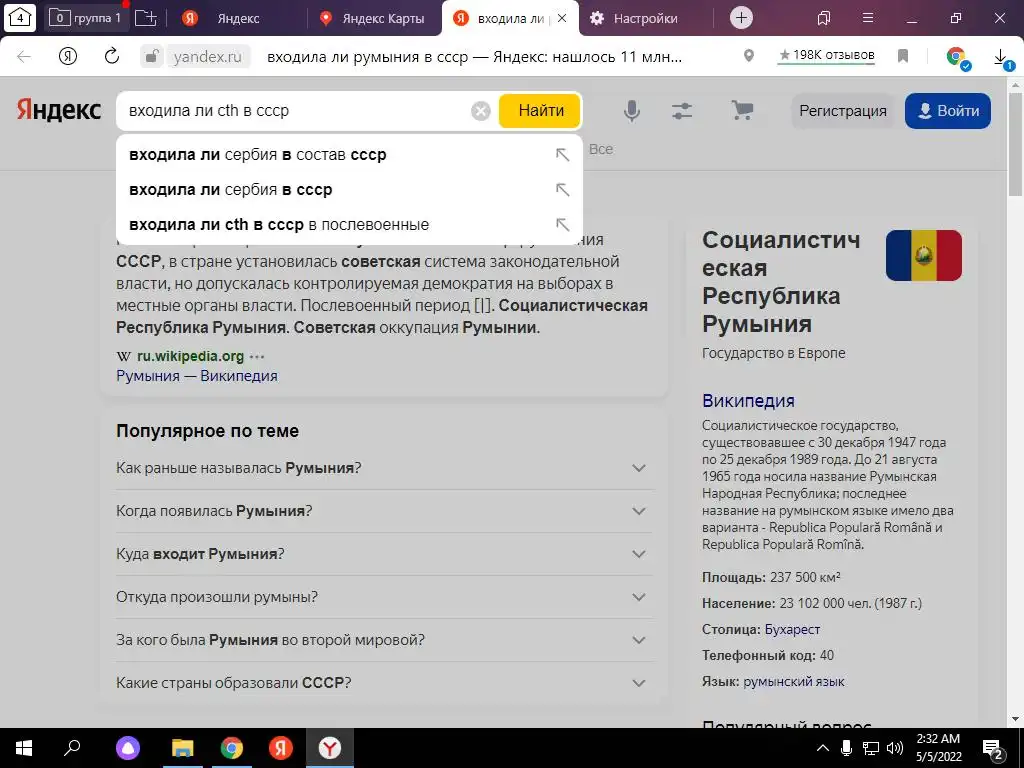Choose suggestion ending "в послевоенные"
This screenshot has width=1024, height=768.
[349, 225]
